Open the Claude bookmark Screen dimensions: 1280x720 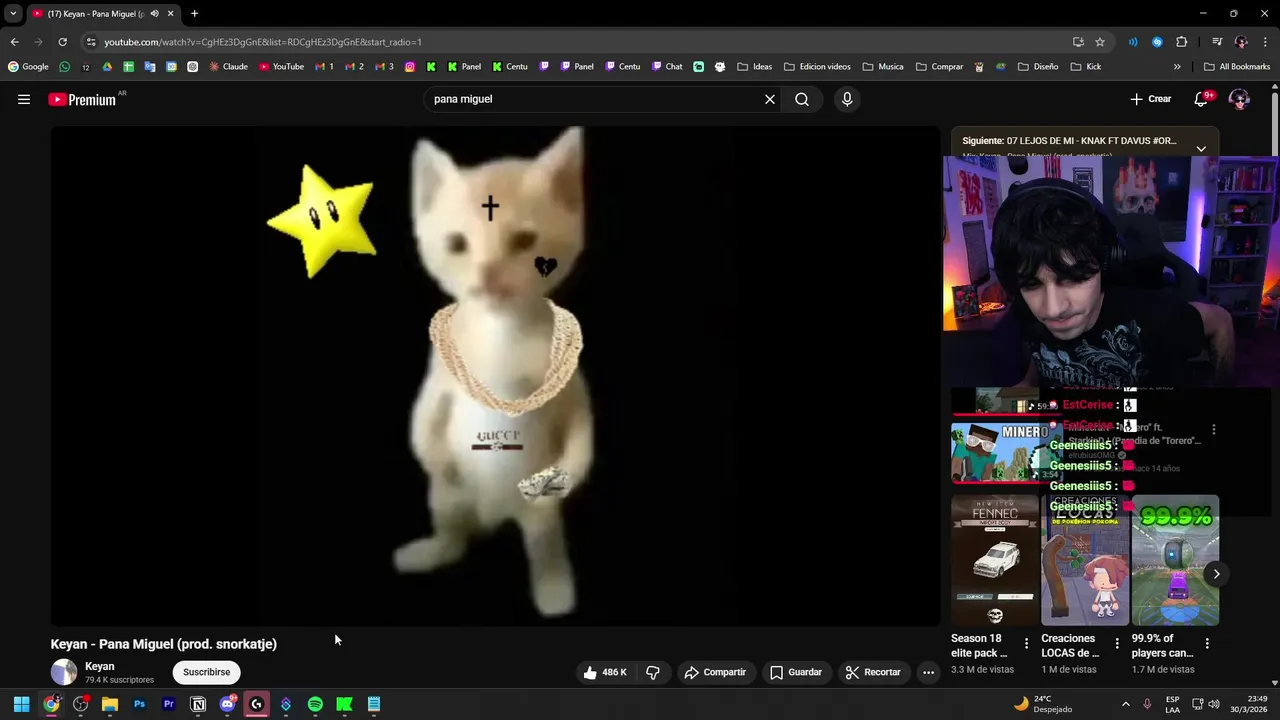click(x=229, y=67)
